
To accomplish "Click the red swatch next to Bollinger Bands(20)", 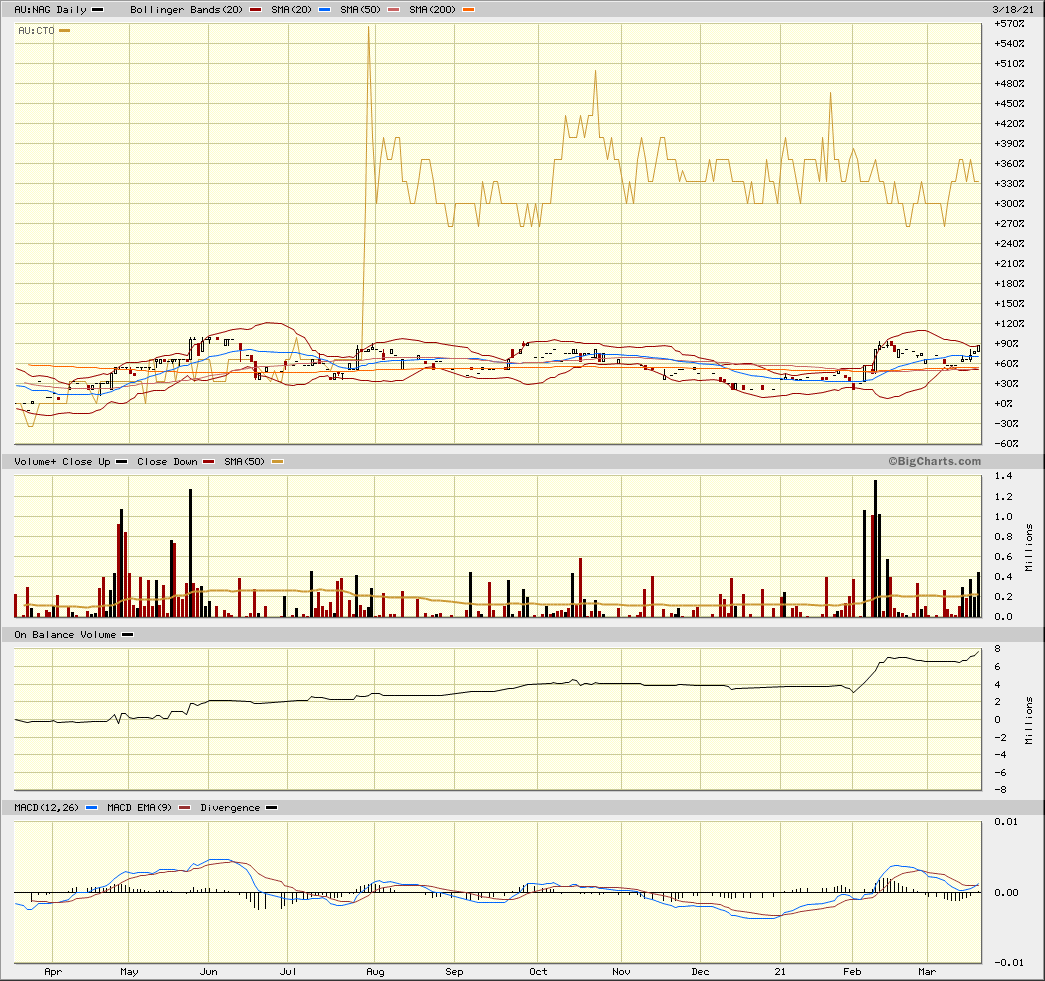I will pos(255,9).
